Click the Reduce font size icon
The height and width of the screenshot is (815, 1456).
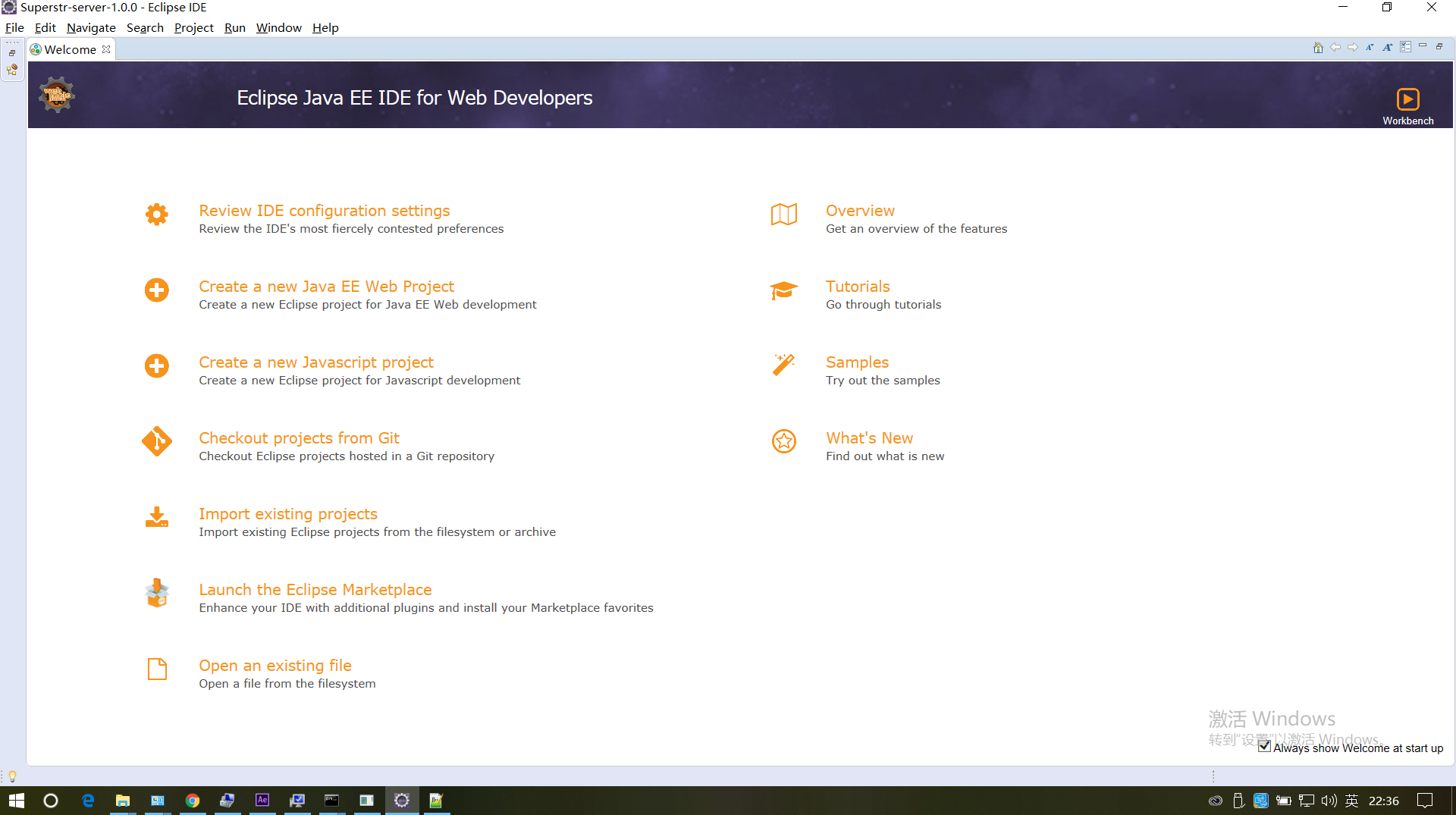1370,47
